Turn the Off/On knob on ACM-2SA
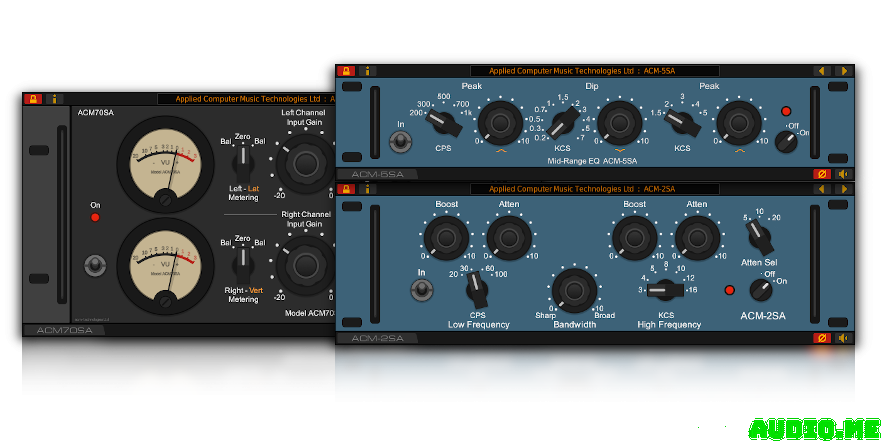Viewport: 883px width, 442px height. click(761, 289)
